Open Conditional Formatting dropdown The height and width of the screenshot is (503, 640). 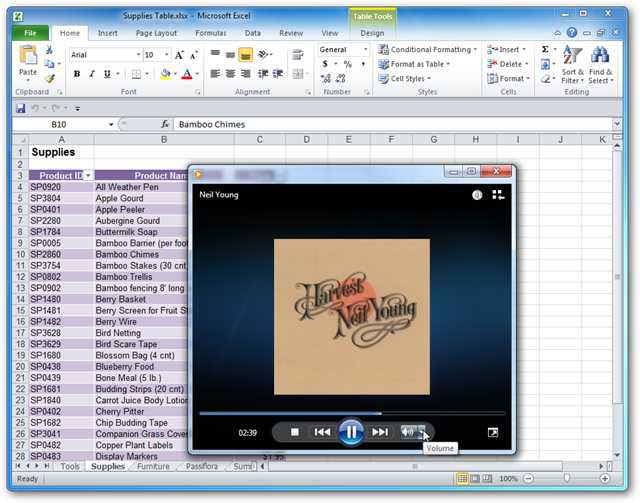(x=427, y=49)
